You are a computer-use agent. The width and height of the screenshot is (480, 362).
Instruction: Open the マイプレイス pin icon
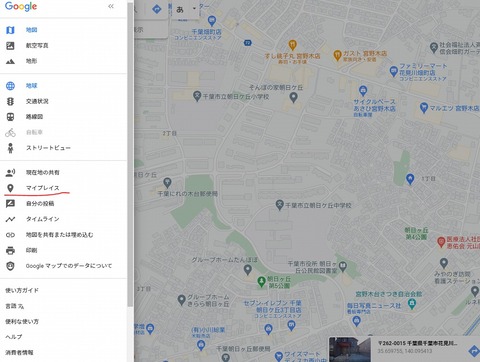click(10, 188)
